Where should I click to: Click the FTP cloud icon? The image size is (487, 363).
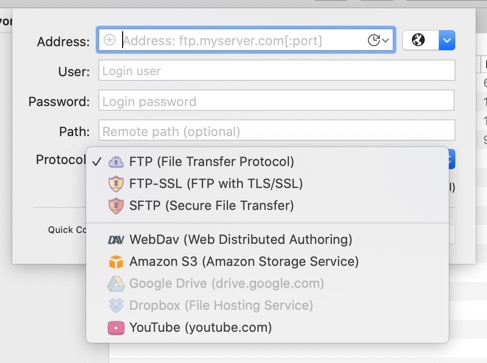116,162
